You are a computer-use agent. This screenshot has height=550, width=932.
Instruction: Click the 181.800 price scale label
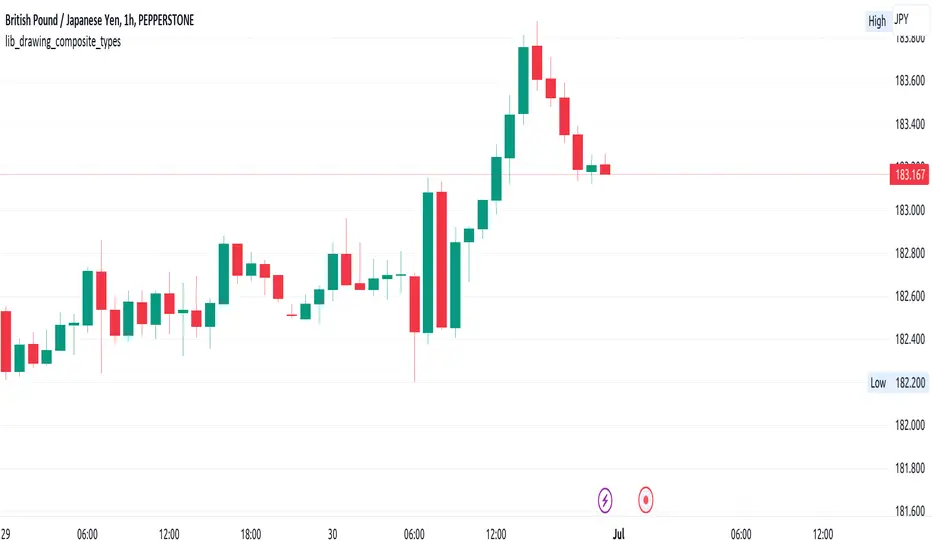point(907,469)
